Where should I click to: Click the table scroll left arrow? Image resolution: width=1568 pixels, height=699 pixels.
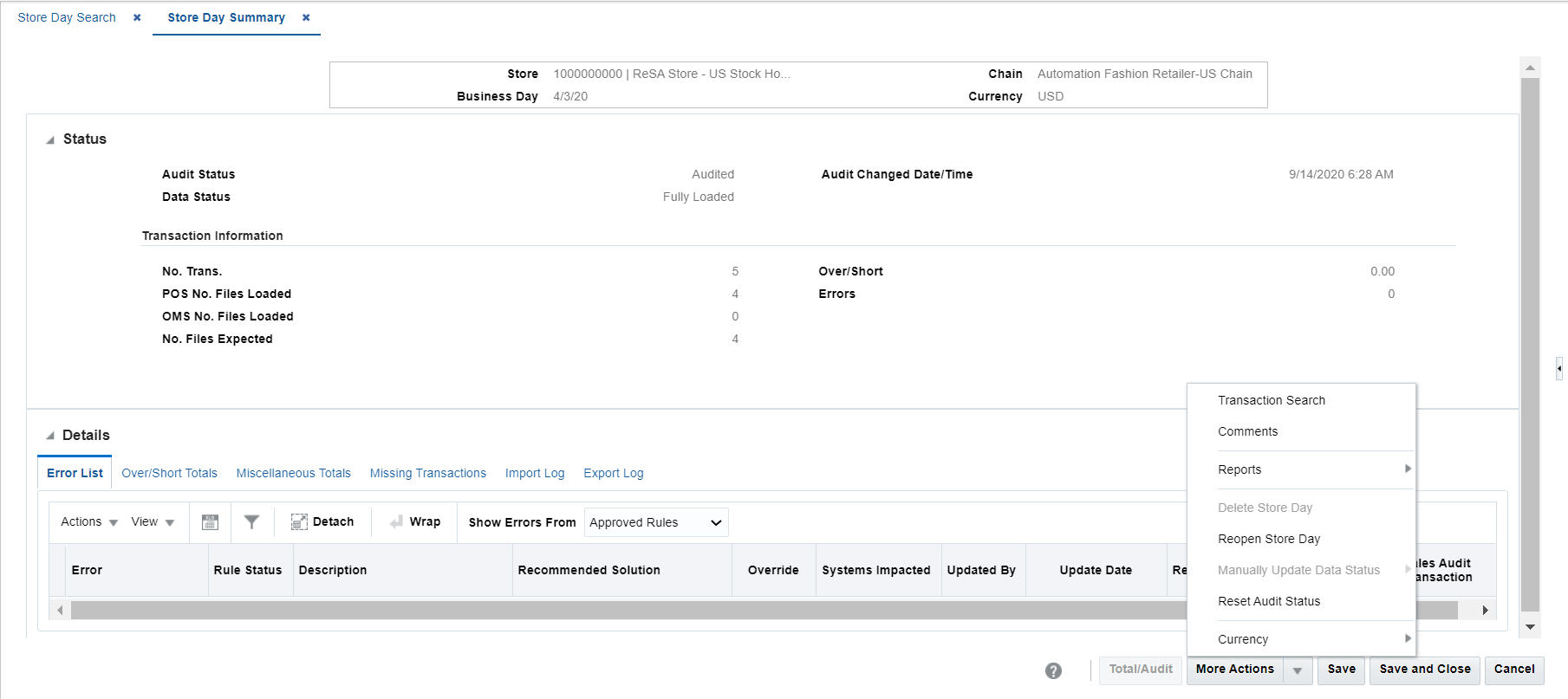click(x=60, y=610)
